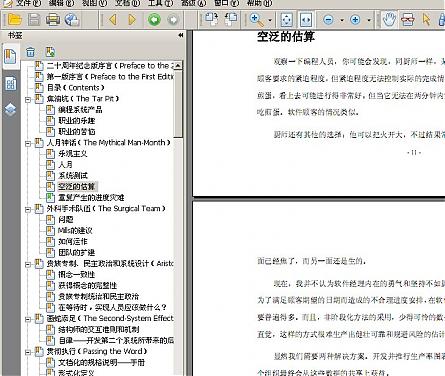This screenshot has width=445, height=376.
Task: Click the Print icon in toolbar
Action: 53,20
